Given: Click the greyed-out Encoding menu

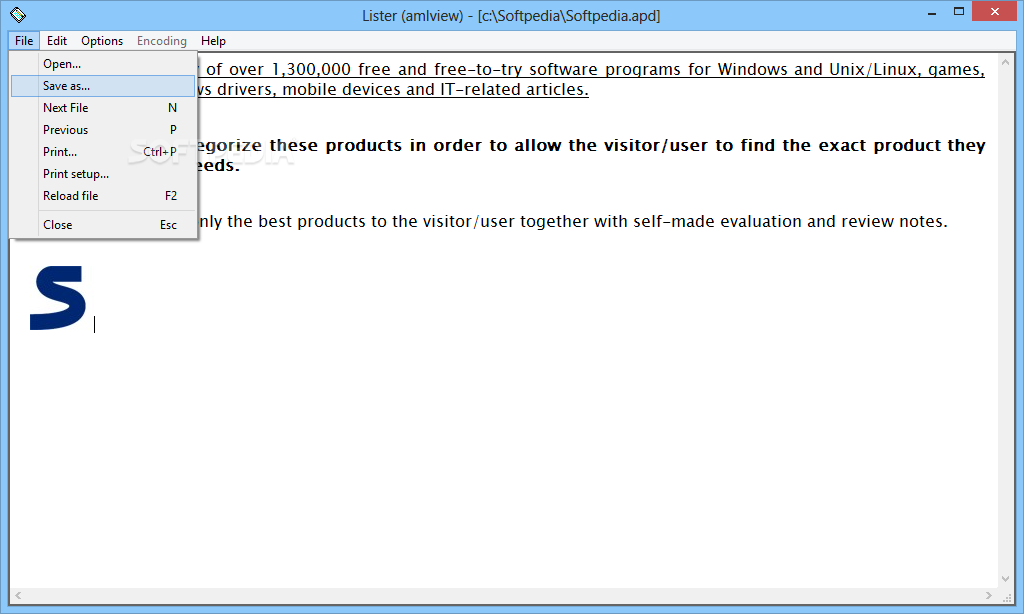Looking at the screenshot, I should (161, 40).
